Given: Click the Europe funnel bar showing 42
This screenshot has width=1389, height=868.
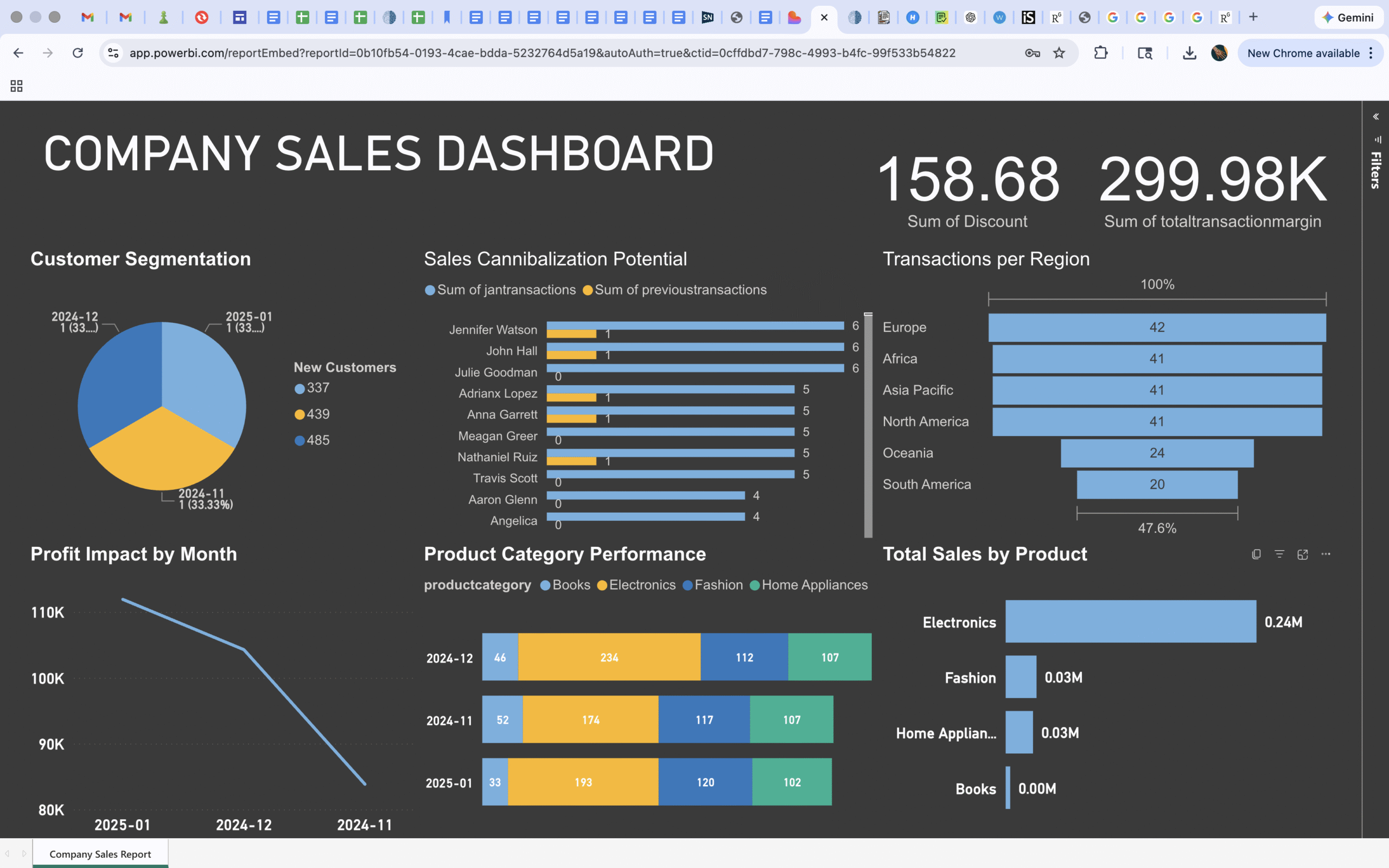Looking at the screenshot, I should (1157, 327).
